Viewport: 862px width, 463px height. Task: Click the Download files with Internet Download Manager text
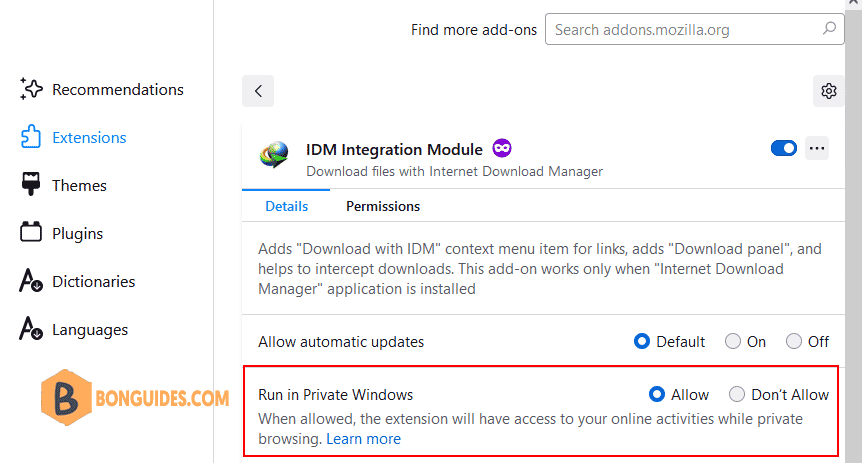click(x=455, y=172)
